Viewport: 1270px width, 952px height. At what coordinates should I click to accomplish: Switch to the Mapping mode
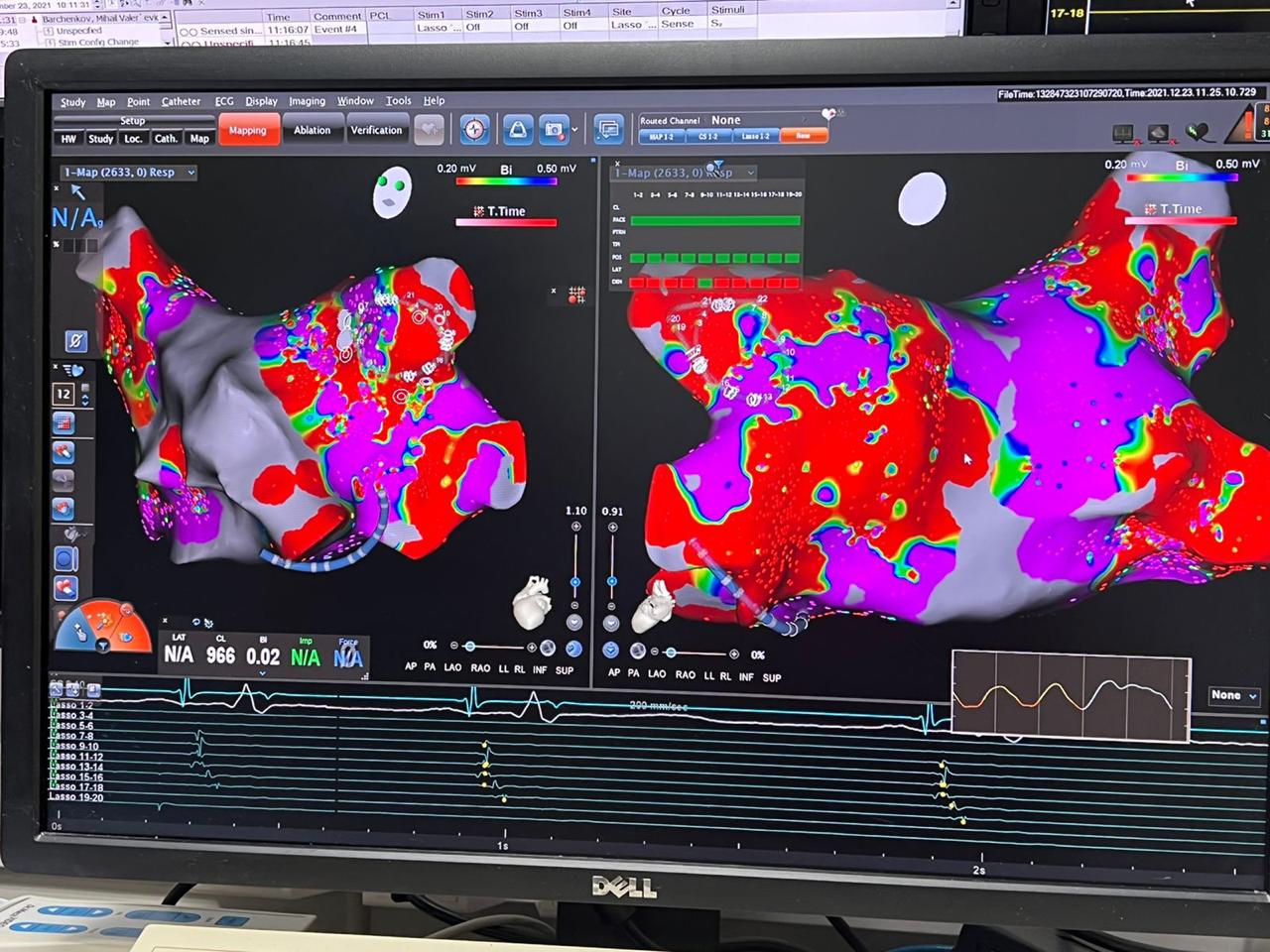(247, 130)
